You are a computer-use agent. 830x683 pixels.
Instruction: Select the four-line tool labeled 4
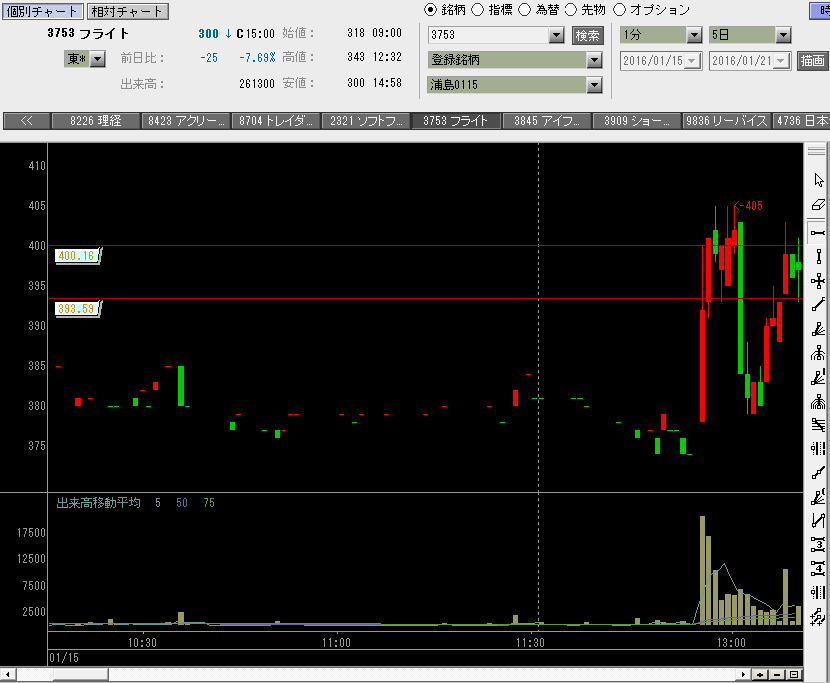coord(818,569)
